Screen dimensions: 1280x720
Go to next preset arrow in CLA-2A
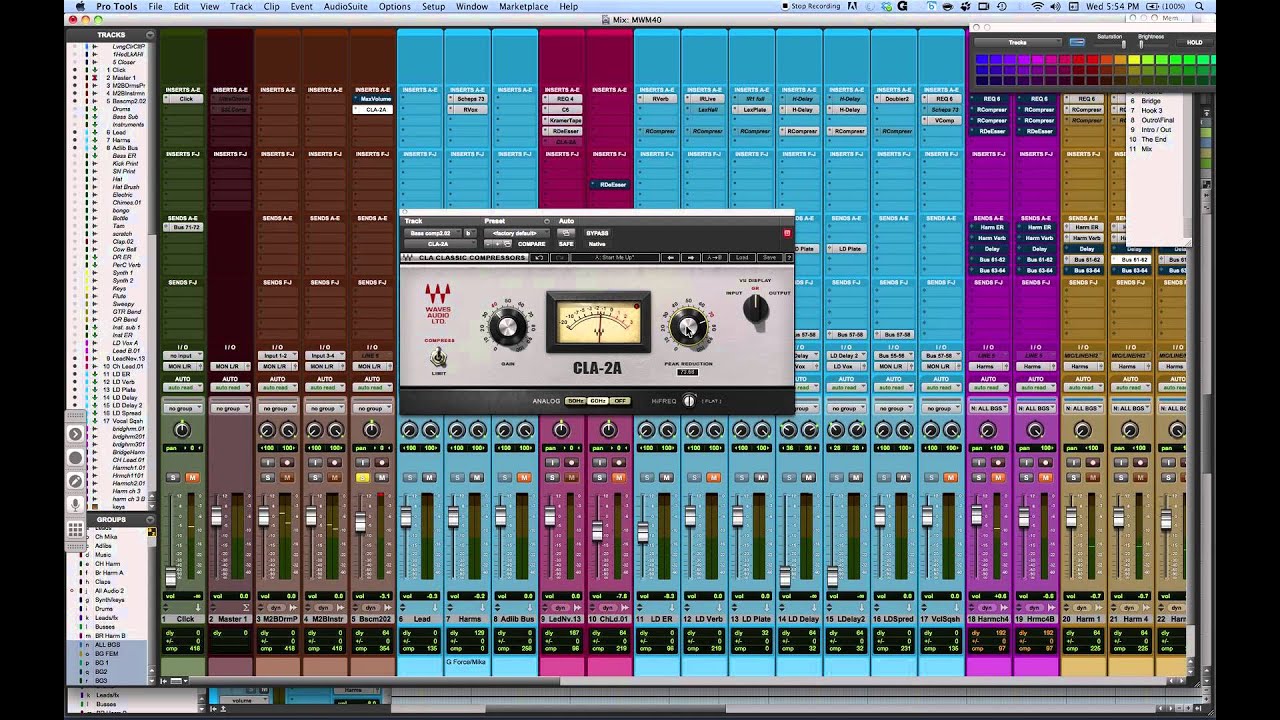click(x=691, y=258)
